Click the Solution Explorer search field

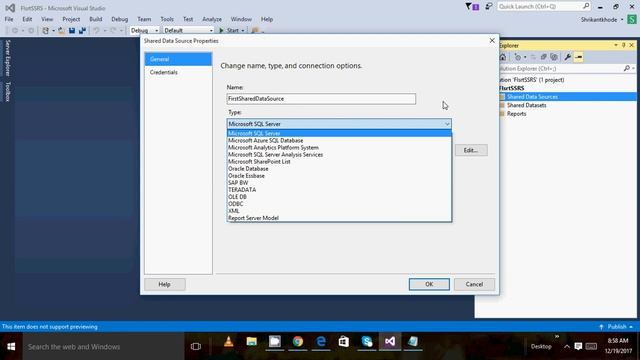(562, 69)
